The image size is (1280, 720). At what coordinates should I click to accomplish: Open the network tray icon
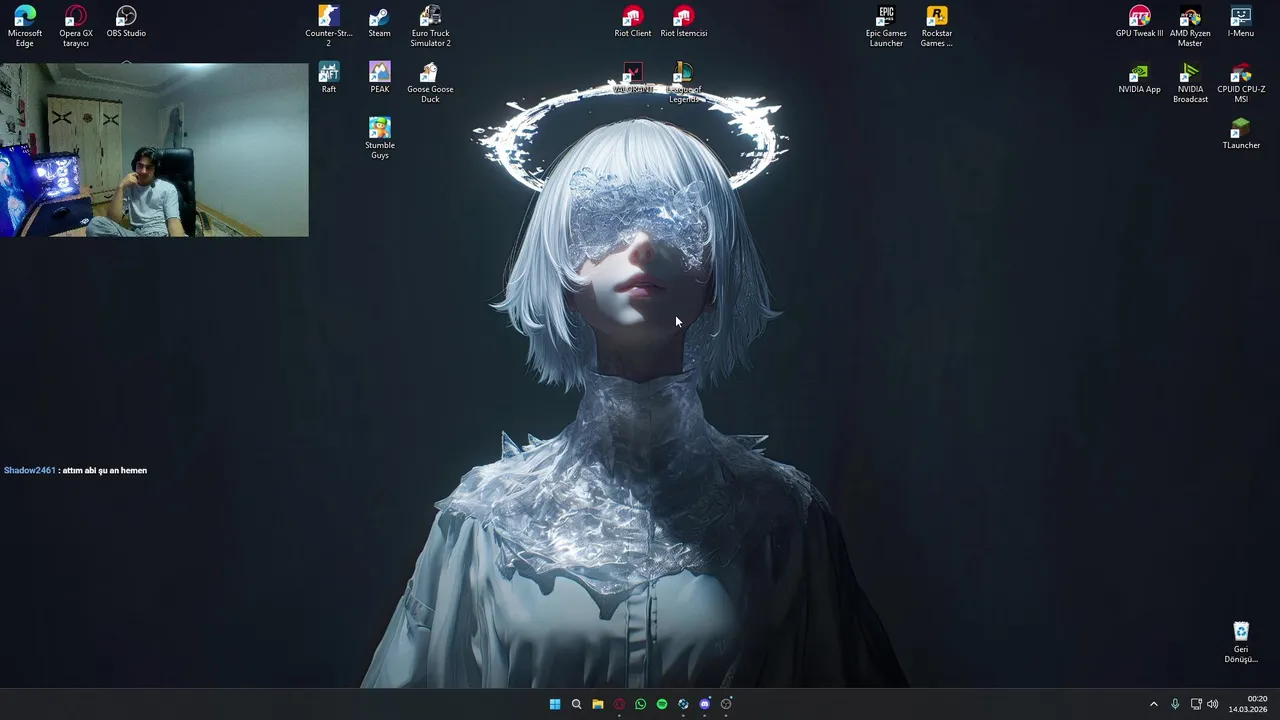[1195, 704]
